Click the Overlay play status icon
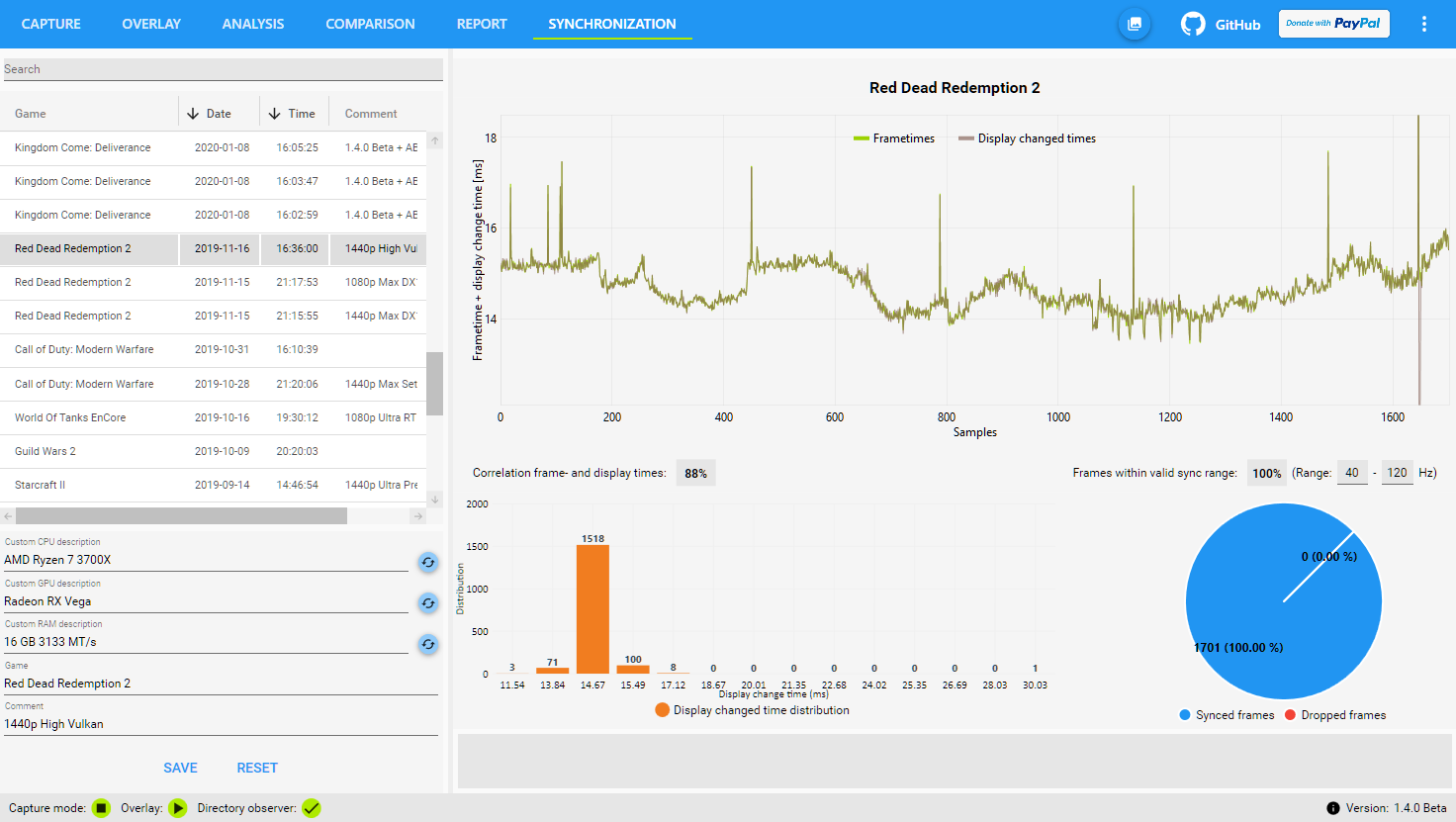The height and width of the screenshot is (822, 1456). [x=178, y=808]
